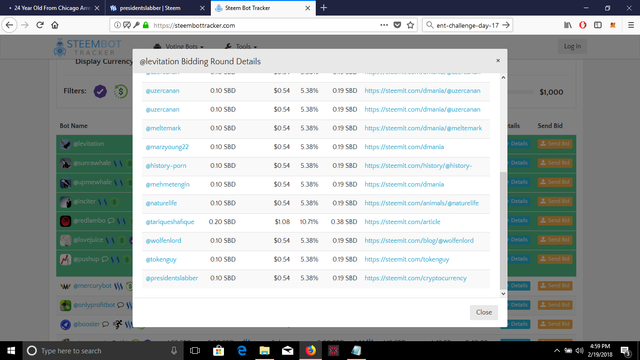
Task: Open Task View from taskbar
Action: [x=195, y=351]
